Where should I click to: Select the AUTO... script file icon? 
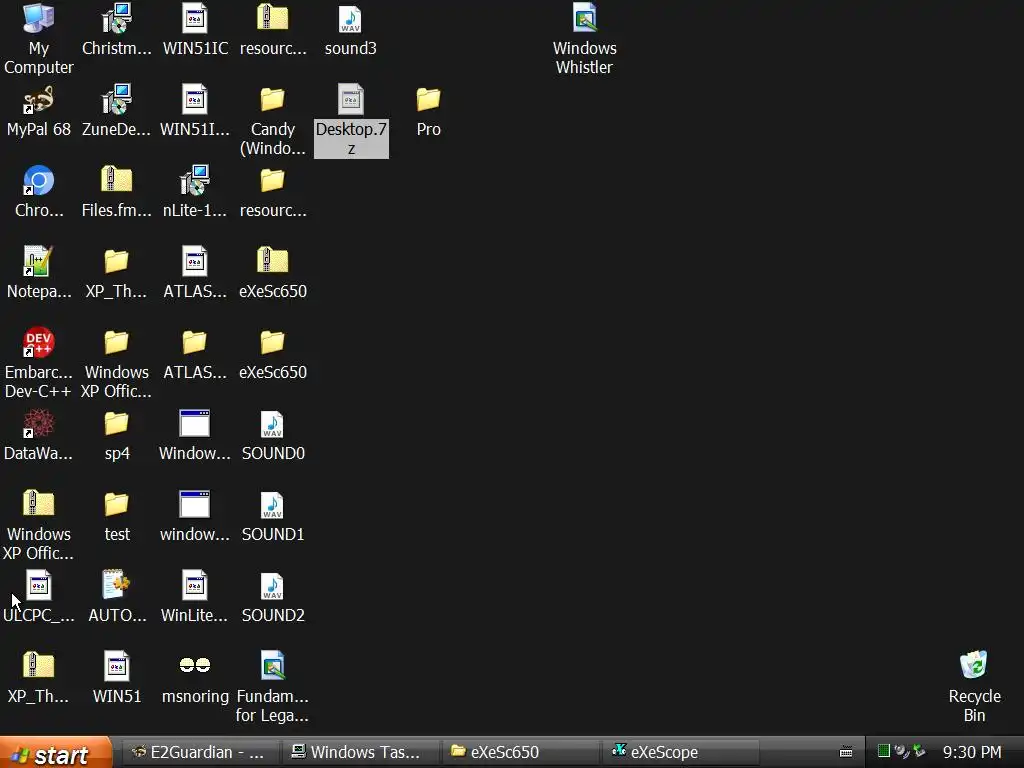pyautogui.click(x=117, y=586)
